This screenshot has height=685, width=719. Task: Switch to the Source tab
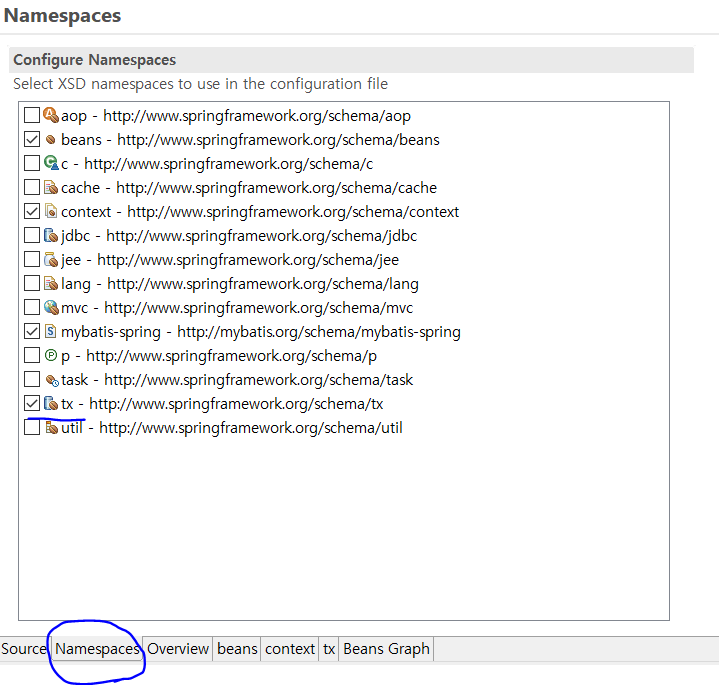click(x=24, y=649)
